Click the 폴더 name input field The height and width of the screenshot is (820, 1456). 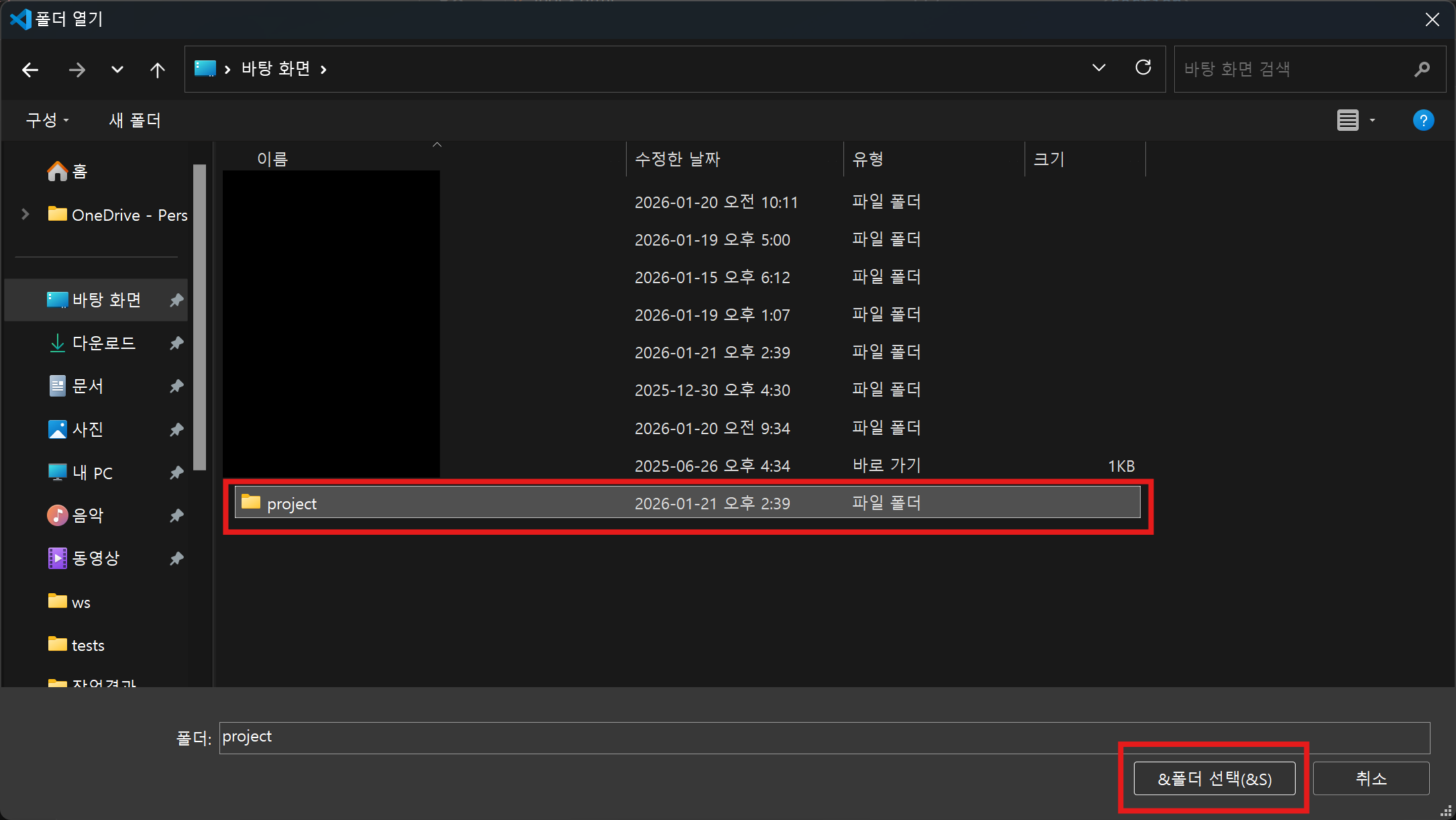tap(824, 737)
